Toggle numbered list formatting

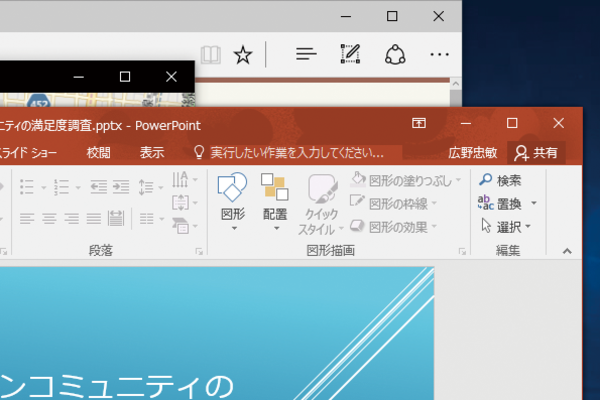61,187
